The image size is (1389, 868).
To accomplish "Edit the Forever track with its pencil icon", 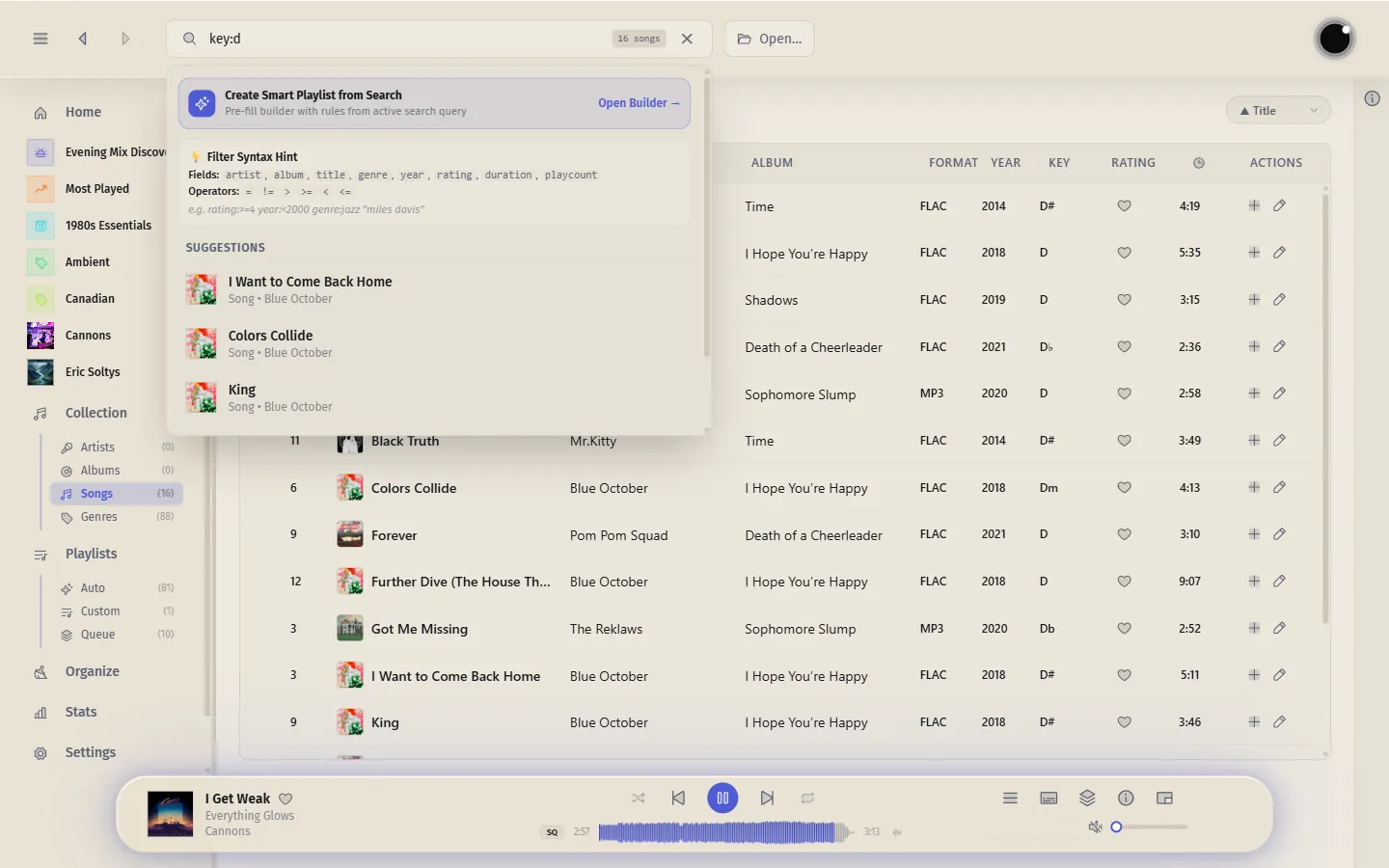I will click(x=1279, y=534).
